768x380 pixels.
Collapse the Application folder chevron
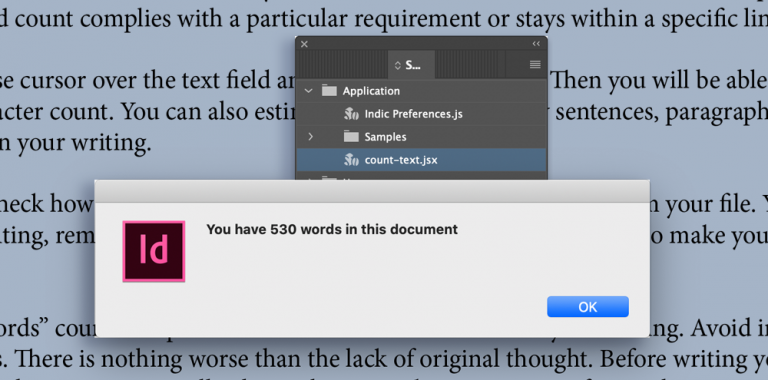point(308,91)
